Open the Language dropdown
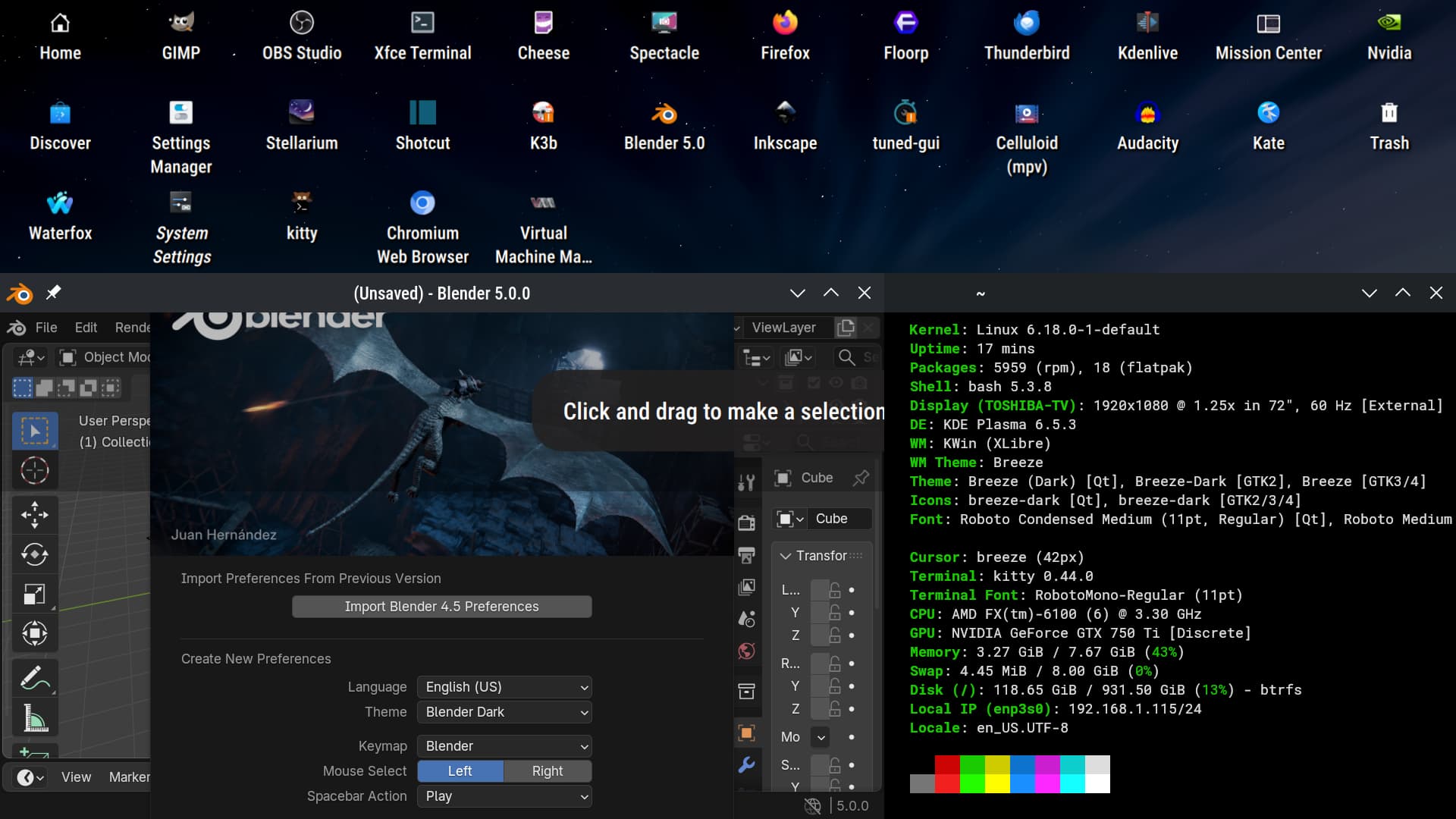 coord(504,687)
